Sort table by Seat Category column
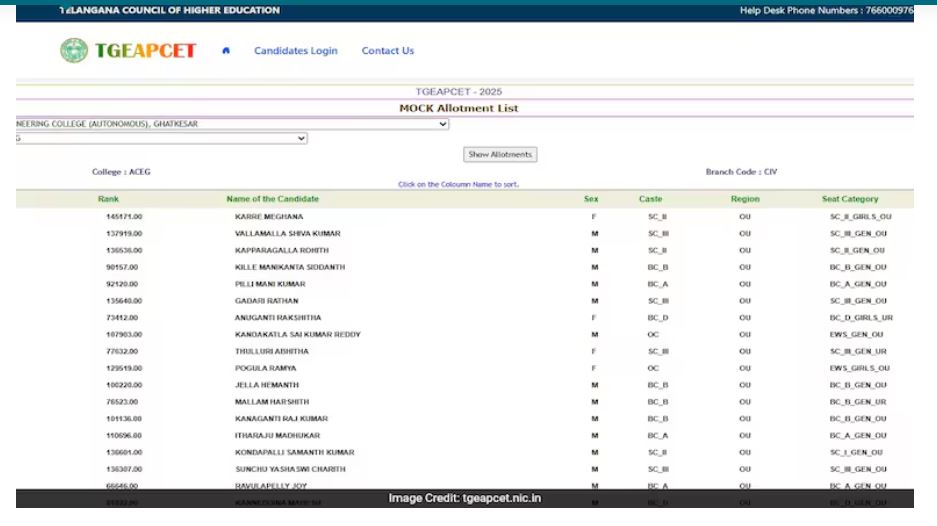 point(850,199)
